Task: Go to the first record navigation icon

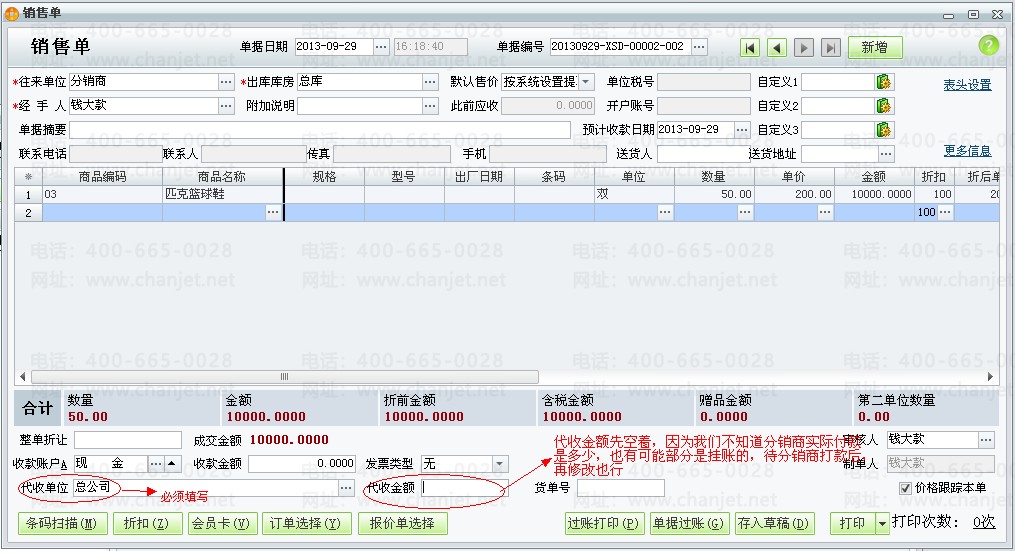Action: click(750, 47)
